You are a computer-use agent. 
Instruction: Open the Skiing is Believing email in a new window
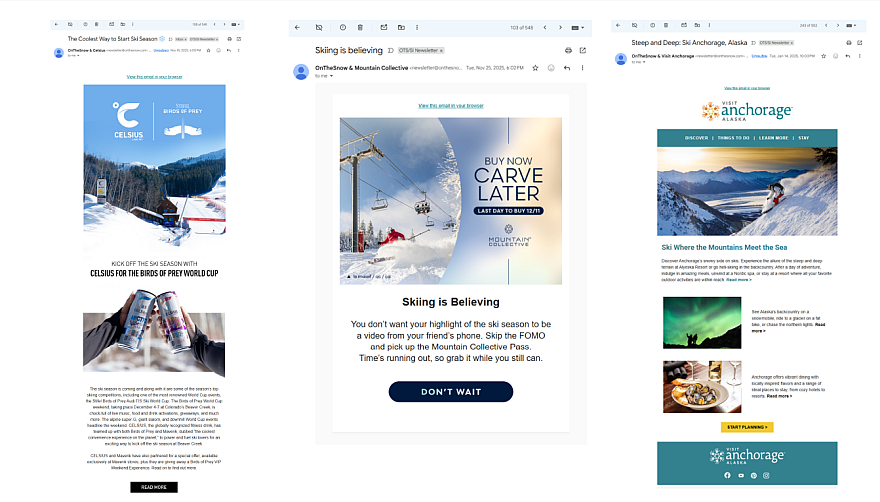pos(582,49)
